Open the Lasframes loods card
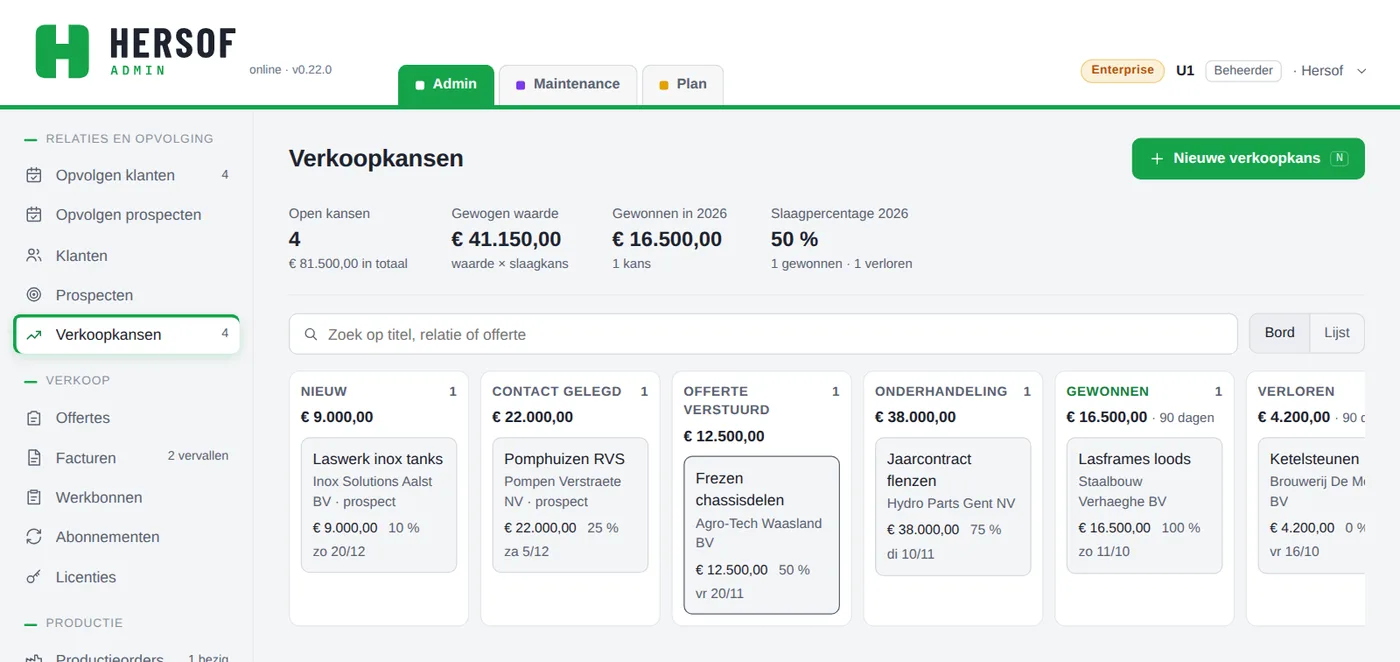 point(1144,505)
